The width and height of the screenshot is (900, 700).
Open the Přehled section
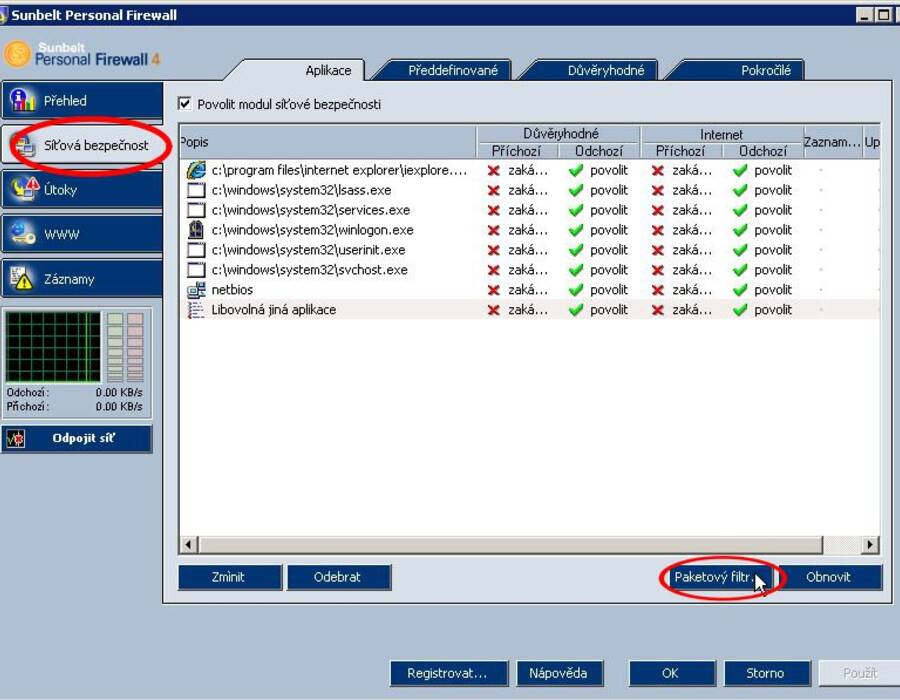pos(82,101)
